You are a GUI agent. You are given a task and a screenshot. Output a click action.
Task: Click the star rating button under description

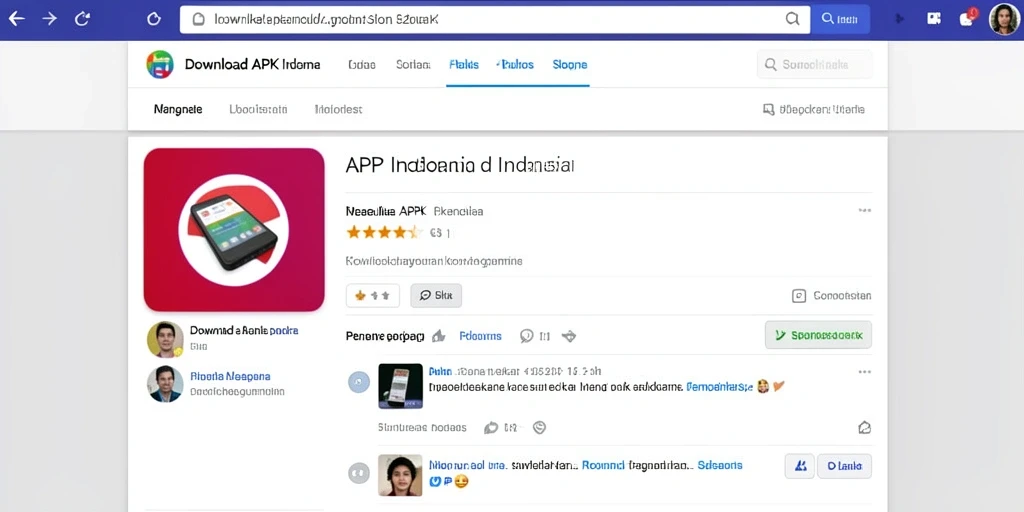(372, 295)
